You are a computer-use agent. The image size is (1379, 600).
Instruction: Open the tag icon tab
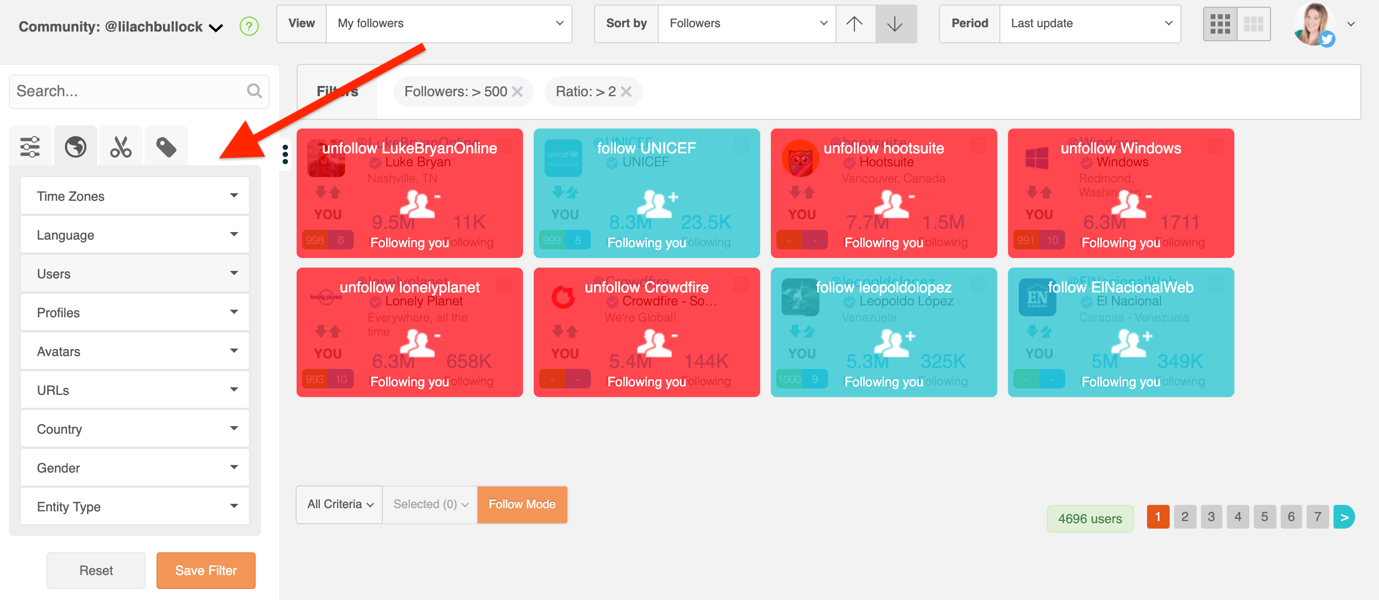(x=166, y=147)
